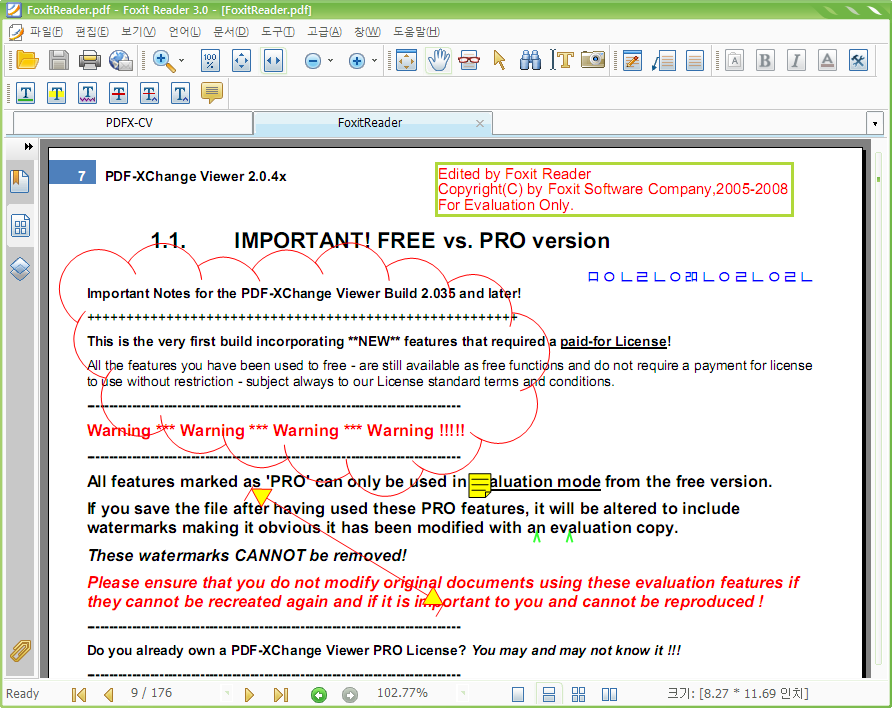The image size is (892, 708).
Task: Open tools settings wrench icon
Action: (858, 60)
